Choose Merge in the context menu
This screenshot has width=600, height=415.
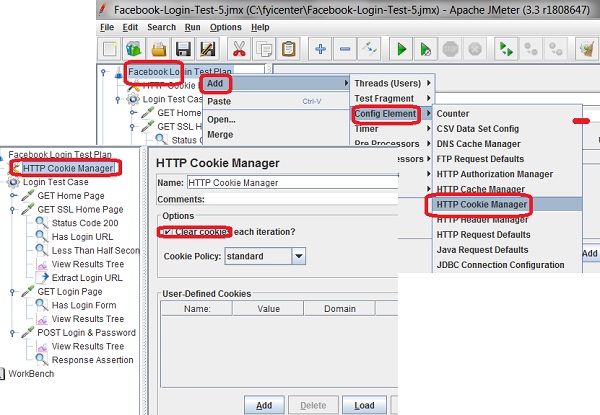coord(276,135)
